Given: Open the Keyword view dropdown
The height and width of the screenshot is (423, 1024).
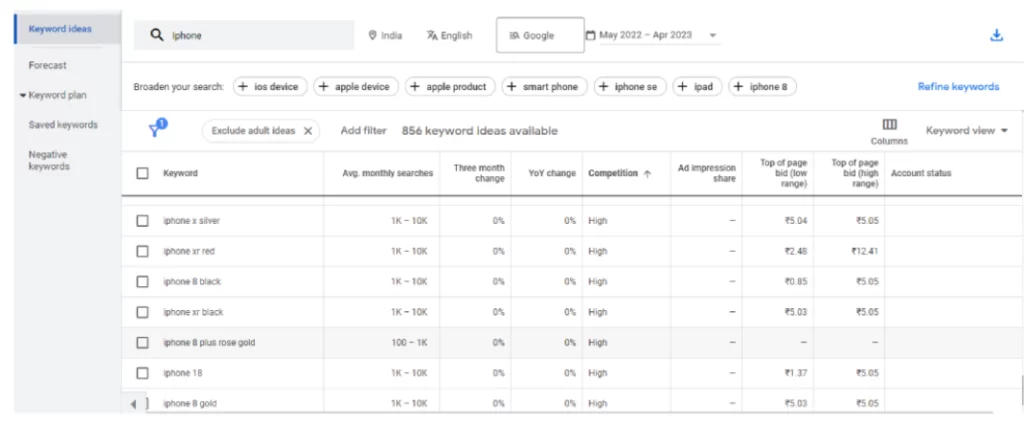Looking at the screenshot, I should pyautogui.click(x=967, y=131).
